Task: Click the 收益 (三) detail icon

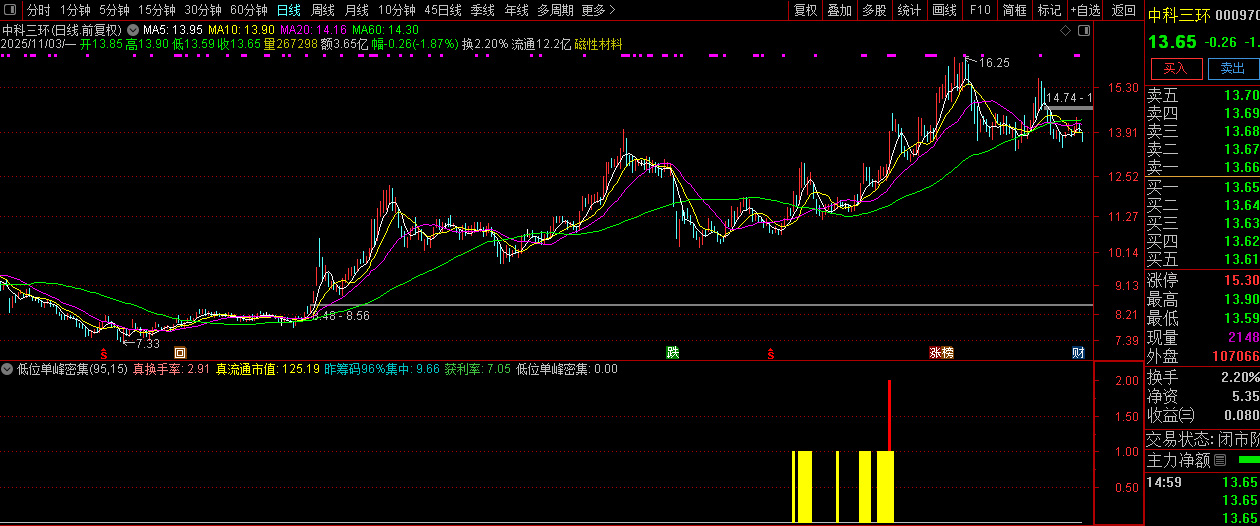Action: pyautogui.click(x=1186, y=415)
